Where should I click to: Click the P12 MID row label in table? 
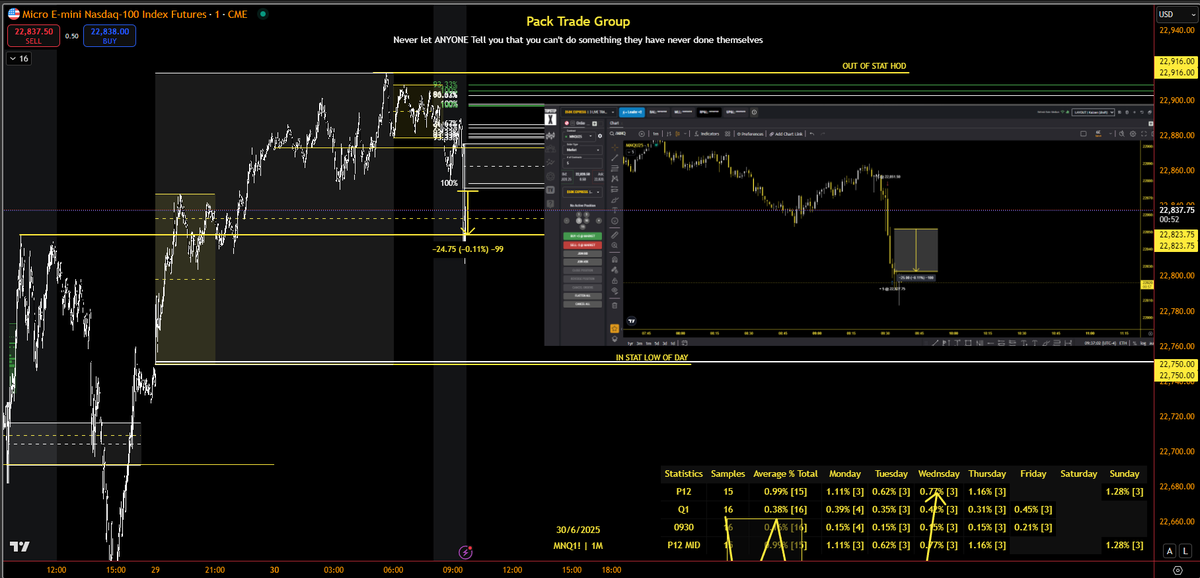click(685, 545)
